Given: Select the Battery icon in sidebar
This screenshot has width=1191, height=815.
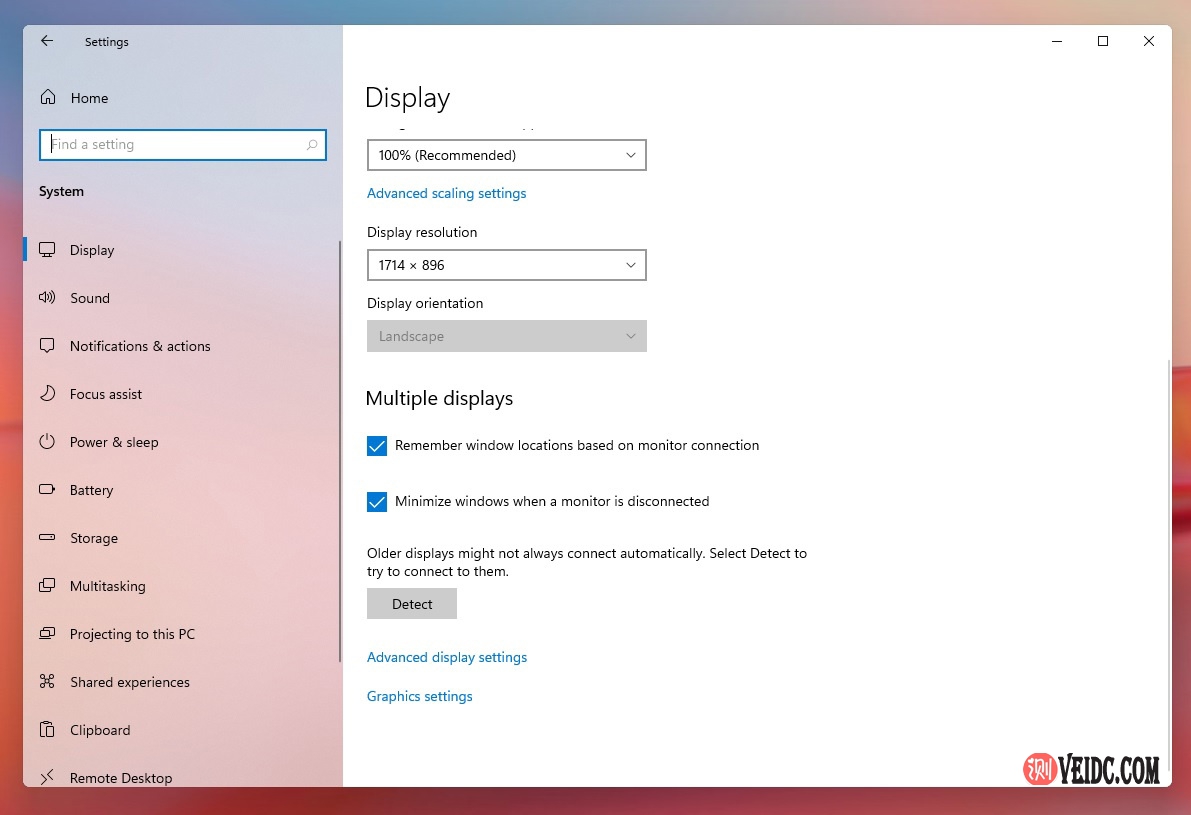Looking at the screenshot, I should coord(47,490).
